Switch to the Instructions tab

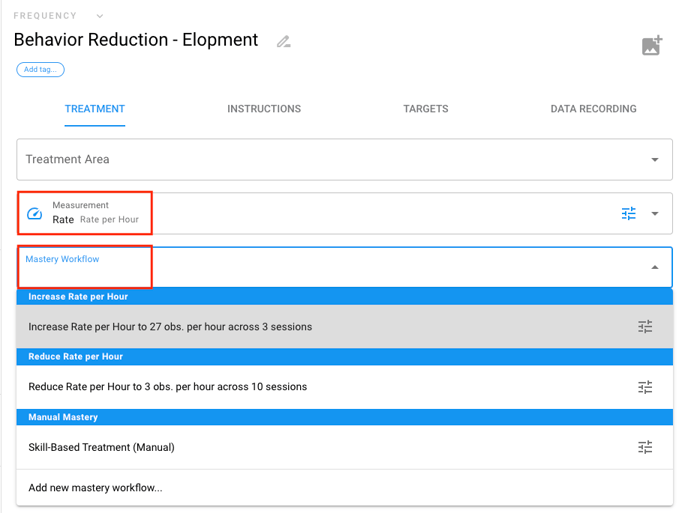coord(264,109)
